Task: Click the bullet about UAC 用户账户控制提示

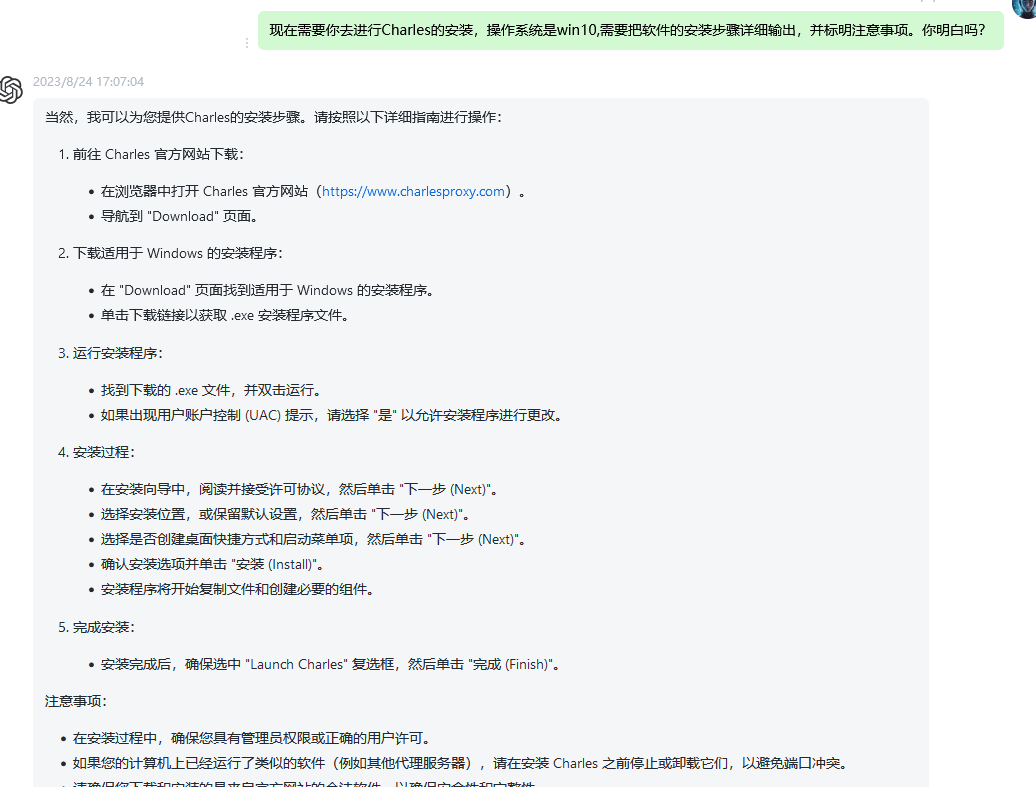Action: 330,415
